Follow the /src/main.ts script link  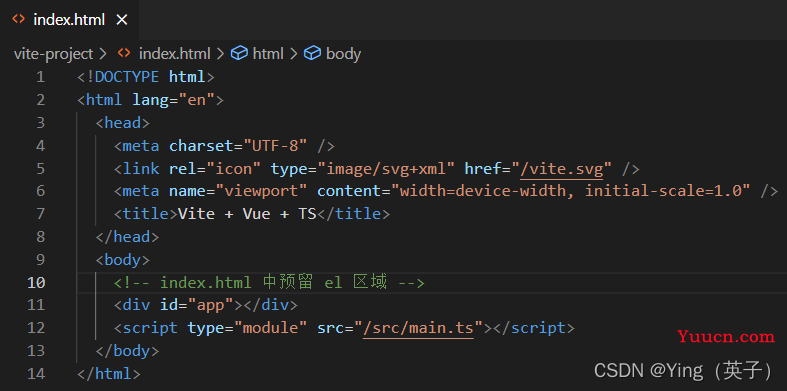[x=418, y=328]
